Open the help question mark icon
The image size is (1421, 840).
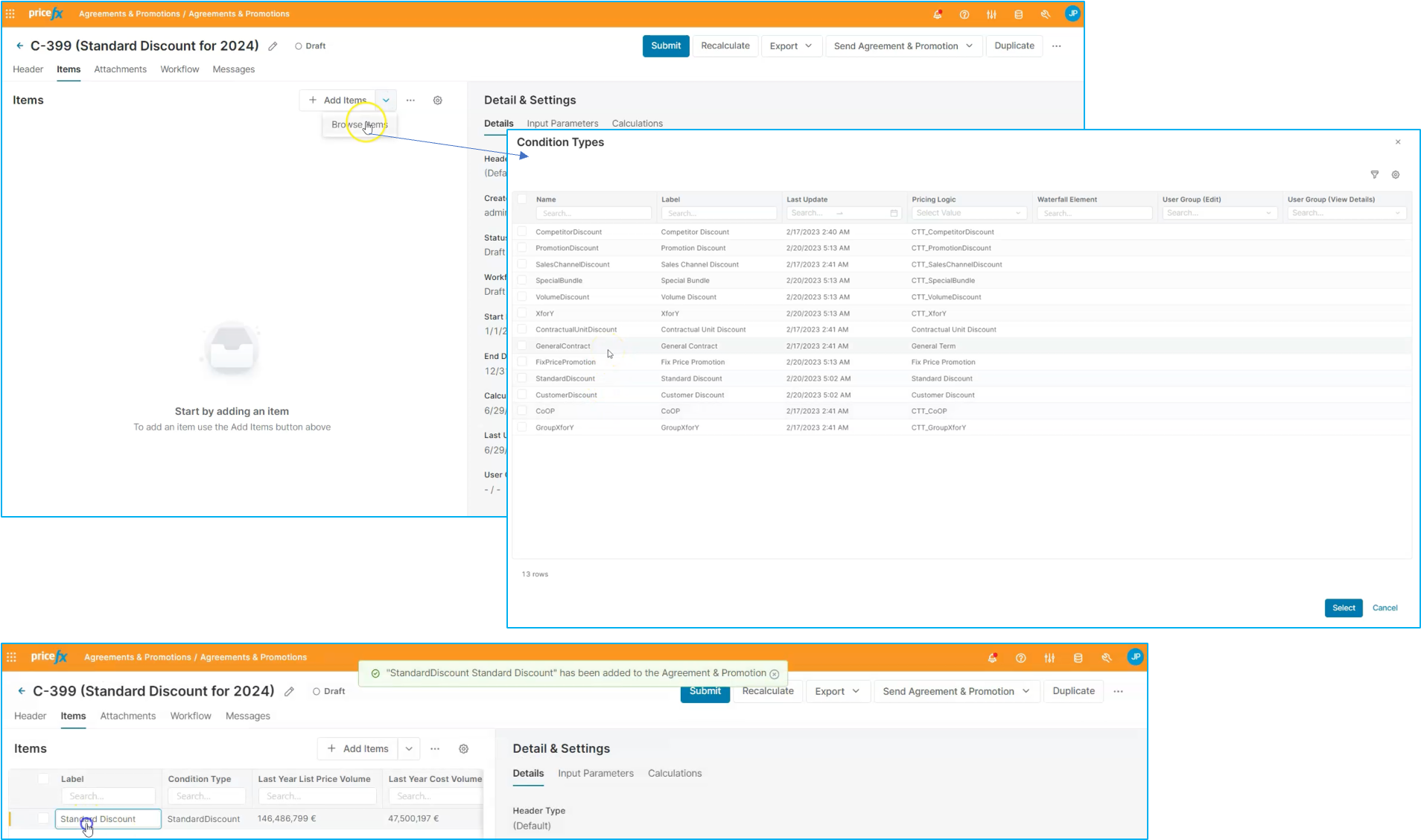(x=964, y=14)
